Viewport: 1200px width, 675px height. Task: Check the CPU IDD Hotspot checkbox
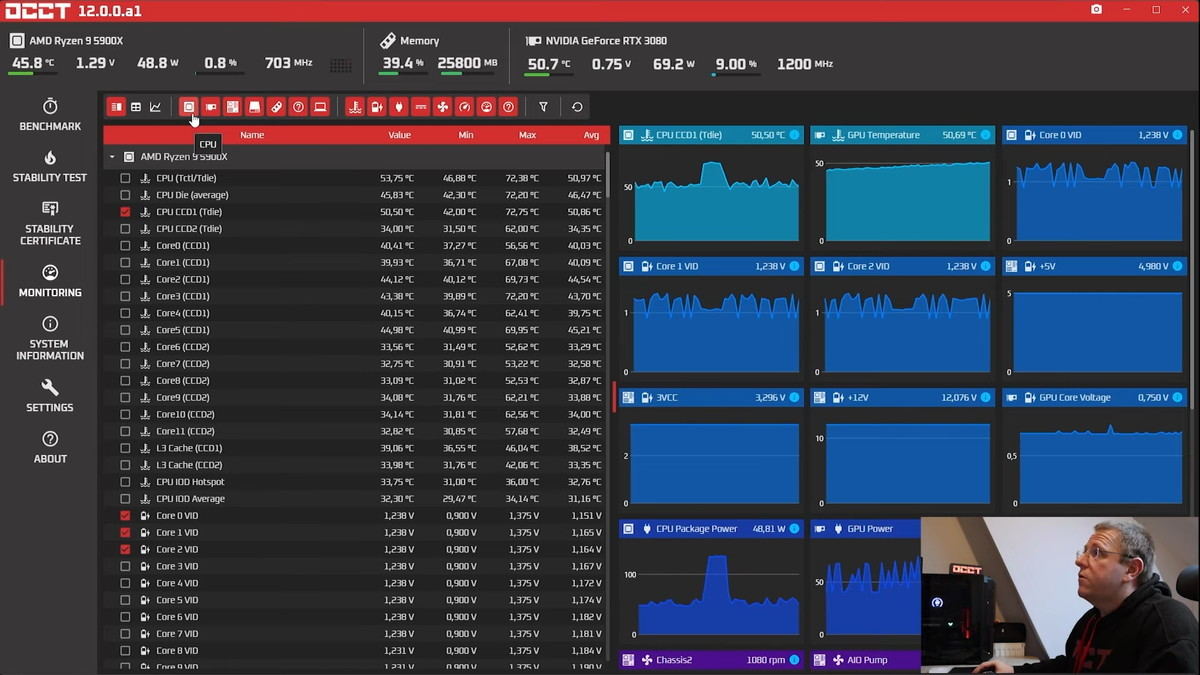[x=125, y=482]
